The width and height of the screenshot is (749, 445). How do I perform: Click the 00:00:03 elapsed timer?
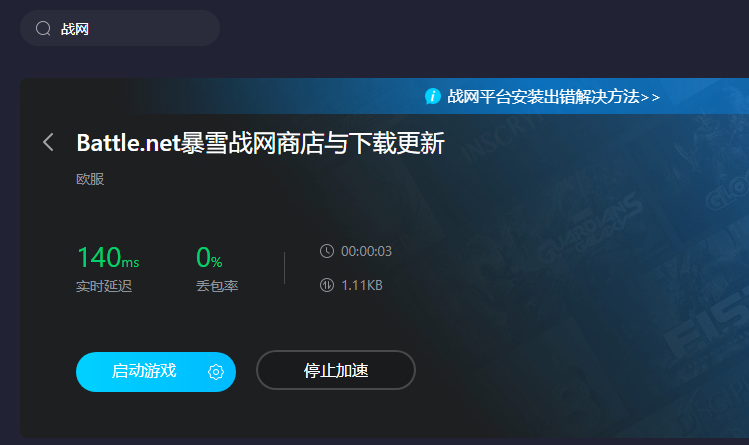click(x=366, y=251)
